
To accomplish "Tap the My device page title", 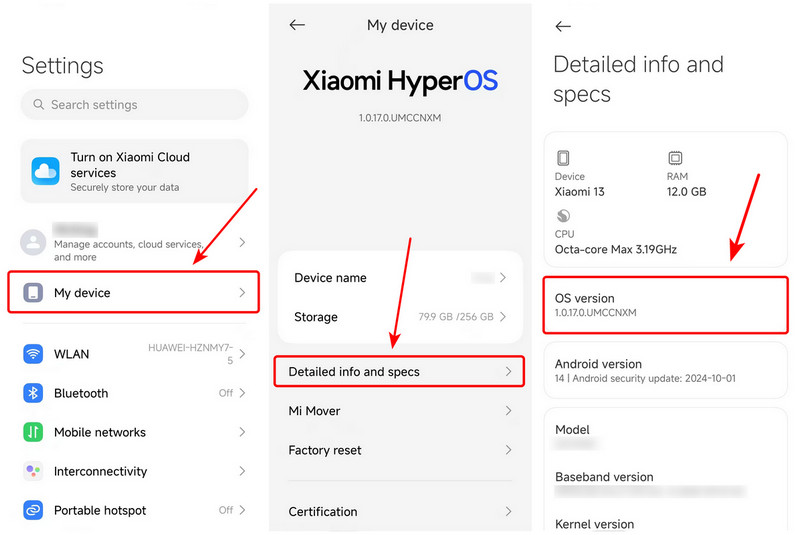I will 400,25.
